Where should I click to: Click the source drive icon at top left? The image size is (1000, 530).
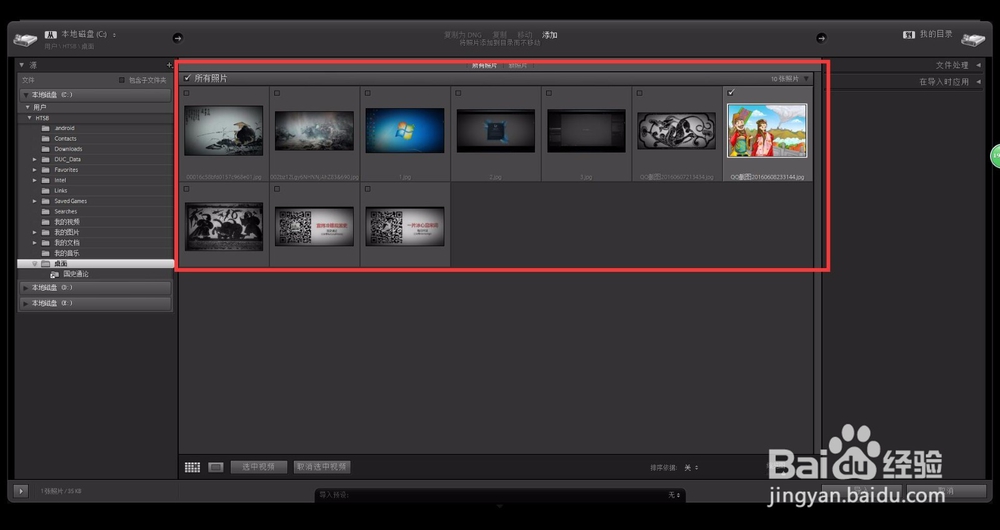(x=26, y=40)
